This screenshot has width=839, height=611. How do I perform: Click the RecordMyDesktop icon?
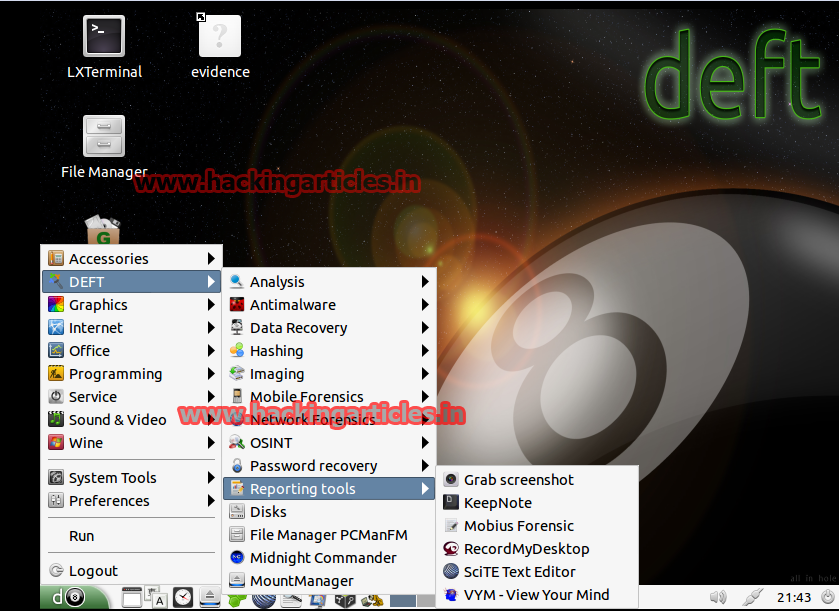point(451,548)
